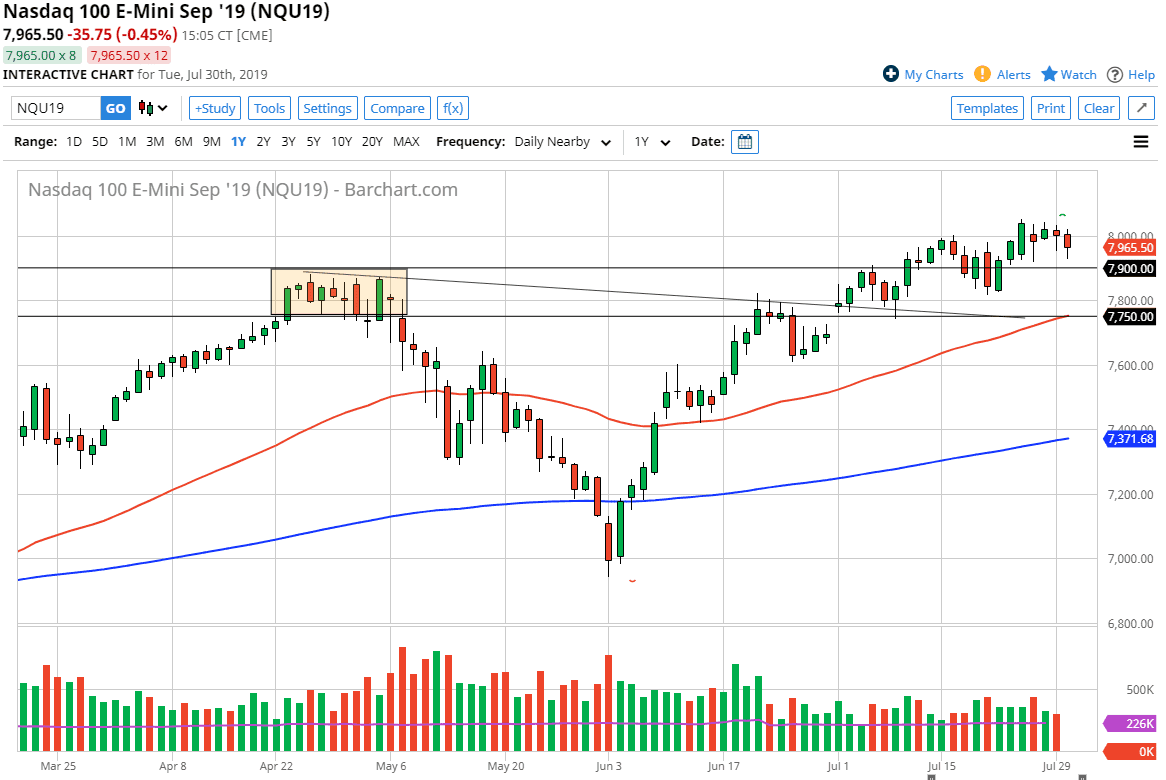The width and height of the screenshot is (1166, 780).
Task: Click the Print button
Action: click(1051, 108)
